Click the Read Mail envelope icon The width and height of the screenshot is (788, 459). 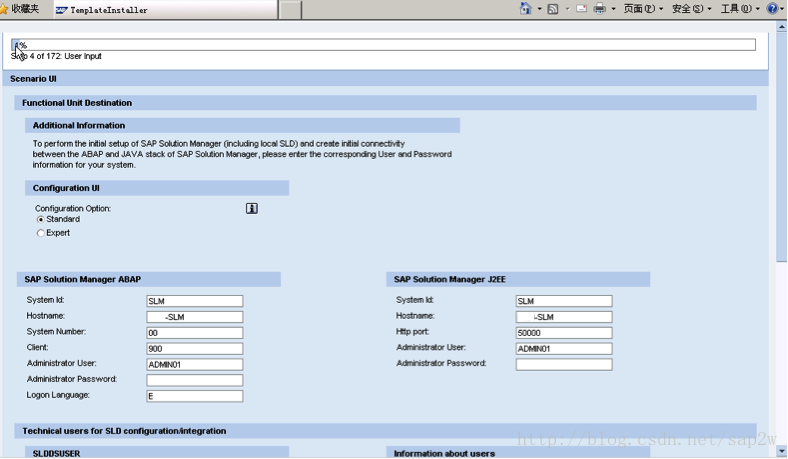pyautogui.click(x=581, y=9)
